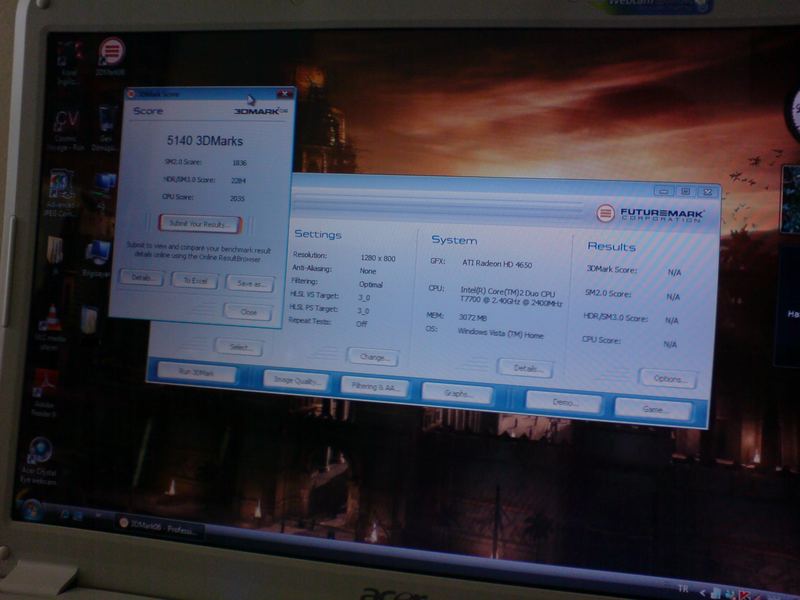Click the 3DMark Score N/A value
The image size is (800, 600).
coord(674,272)
